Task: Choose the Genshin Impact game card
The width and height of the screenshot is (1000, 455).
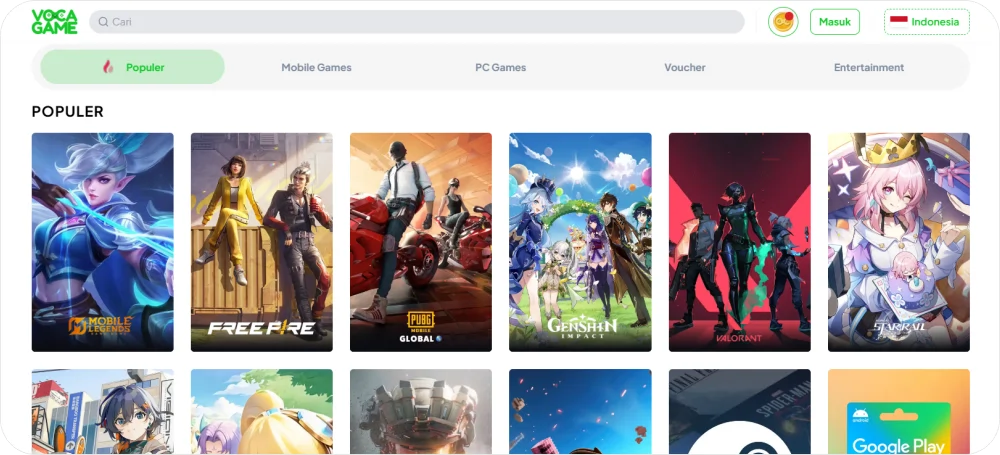Action: click(x=580, y=242)
